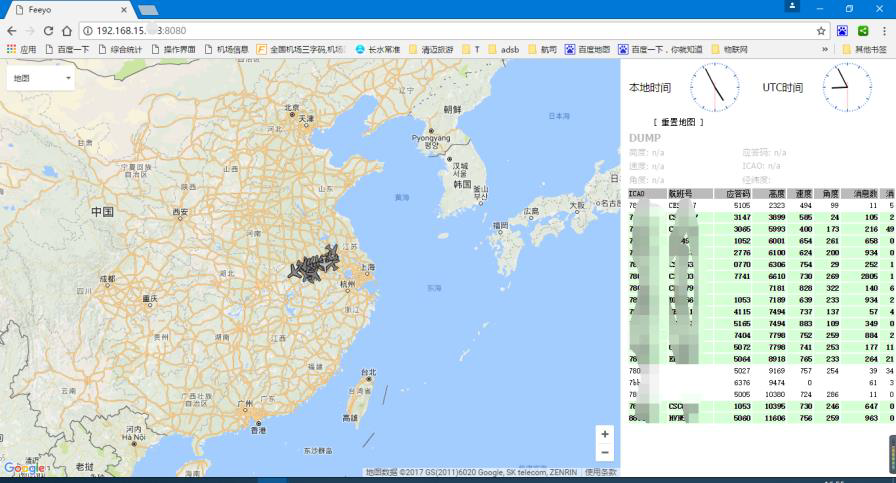
Task: Open the 全国机场三字码 bookmark
Action: coord(301,50)
